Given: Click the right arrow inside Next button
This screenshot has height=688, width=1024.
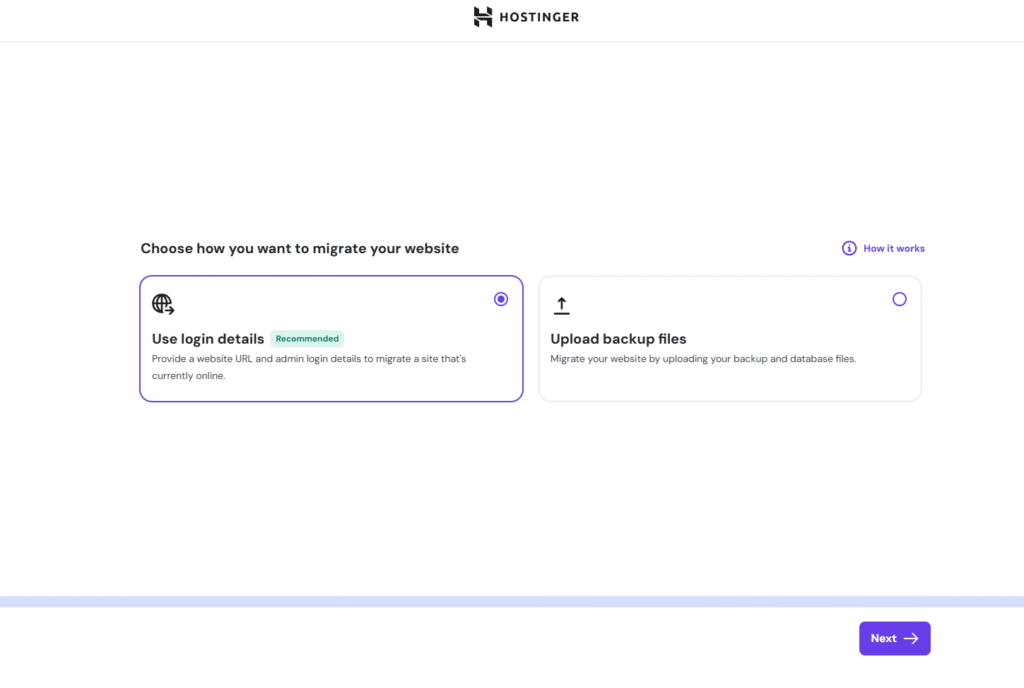Looking at the screenshot, I should point(911,638).
